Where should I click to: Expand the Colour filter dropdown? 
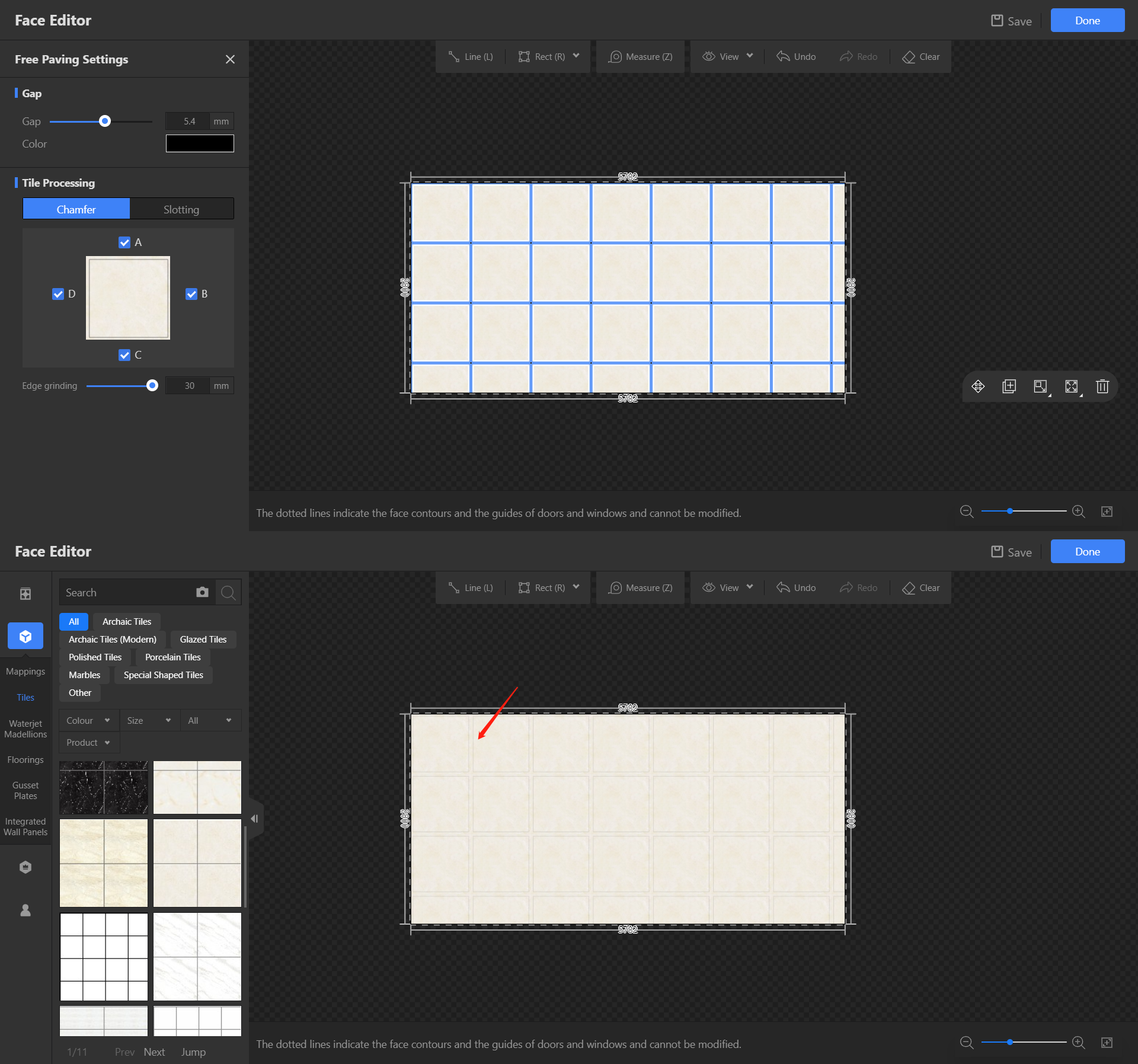click(x=88, y=720)
